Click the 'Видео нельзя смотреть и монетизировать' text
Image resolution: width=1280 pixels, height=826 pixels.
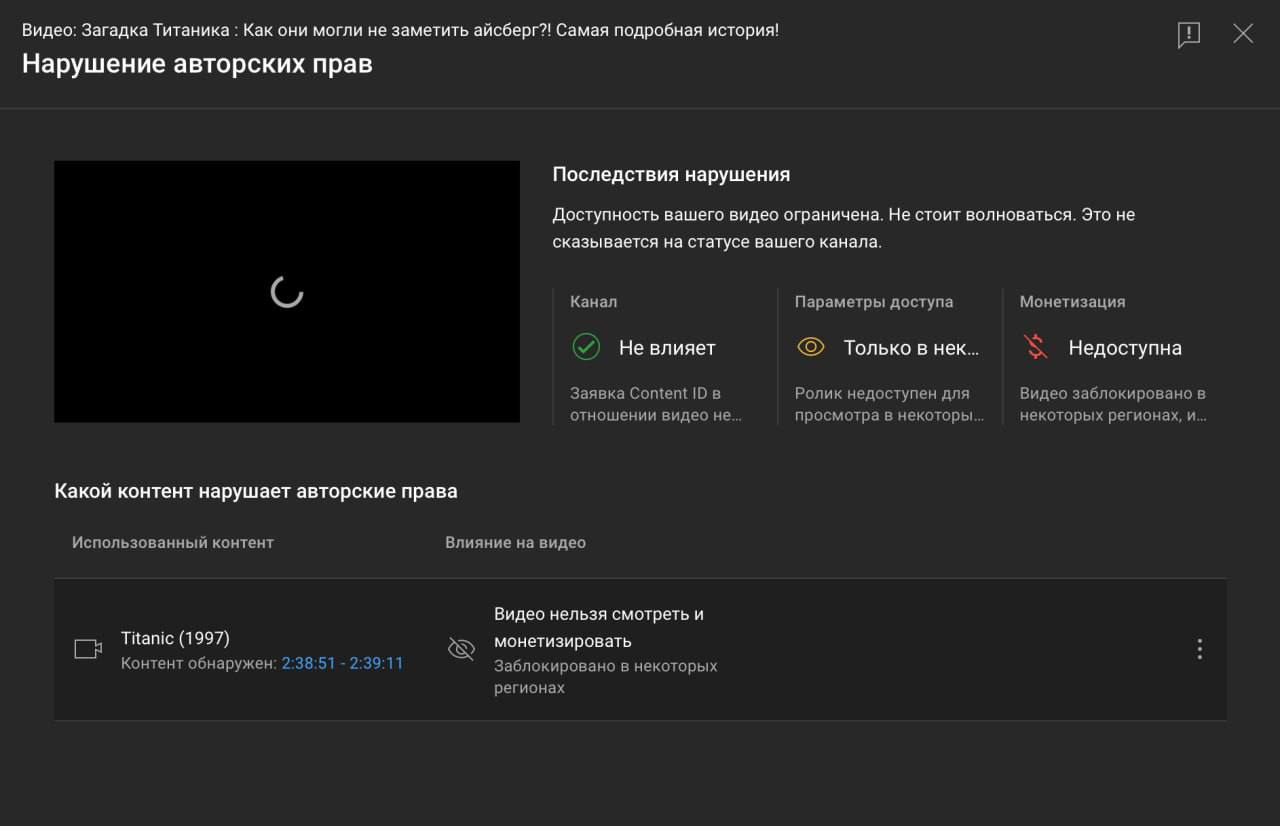tap(599, 627)
